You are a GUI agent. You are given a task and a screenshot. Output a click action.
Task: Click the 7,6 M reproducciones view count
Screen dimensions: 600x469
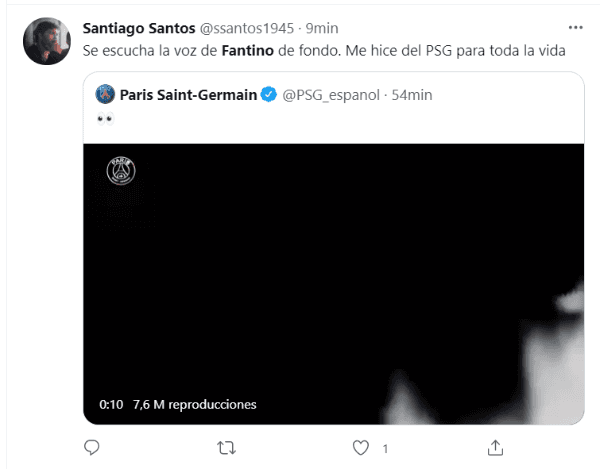tap(194, 405)
